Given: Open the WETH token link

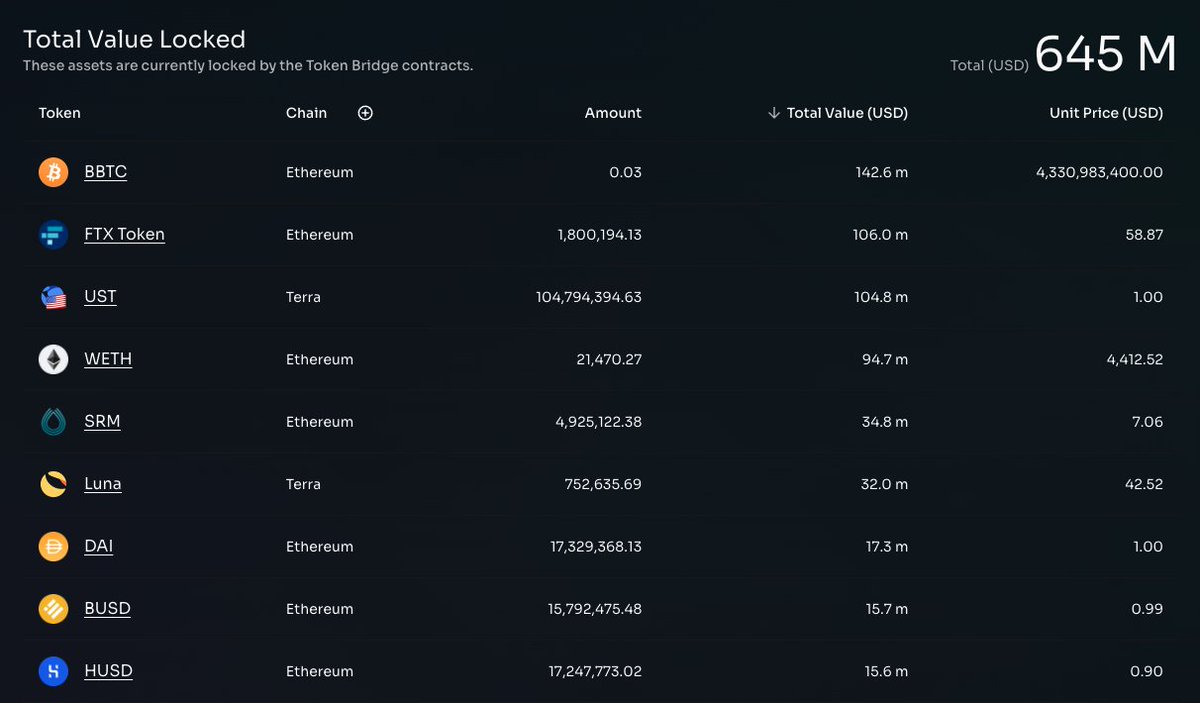Looking at the screenshot, I should [x=108, y=359].
